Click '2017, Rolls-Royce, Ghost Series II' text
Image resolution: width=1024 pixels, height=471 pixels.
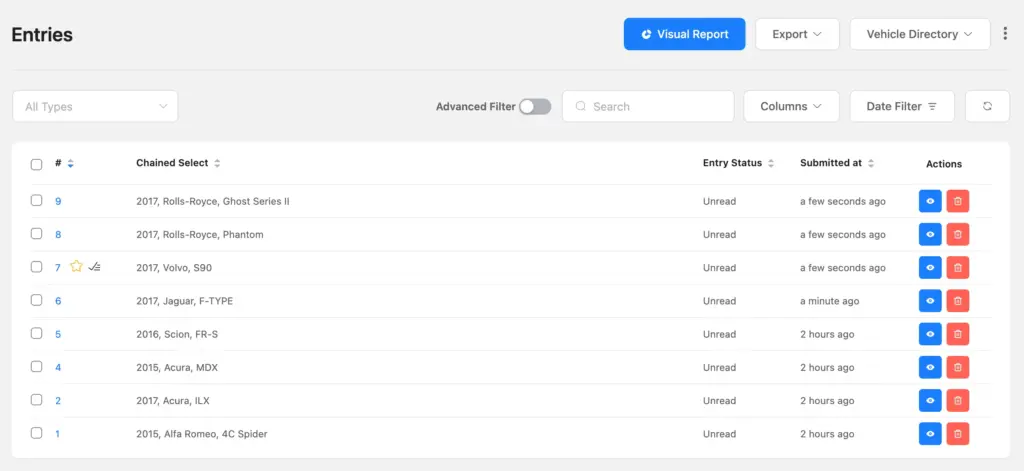click(213, 201)
